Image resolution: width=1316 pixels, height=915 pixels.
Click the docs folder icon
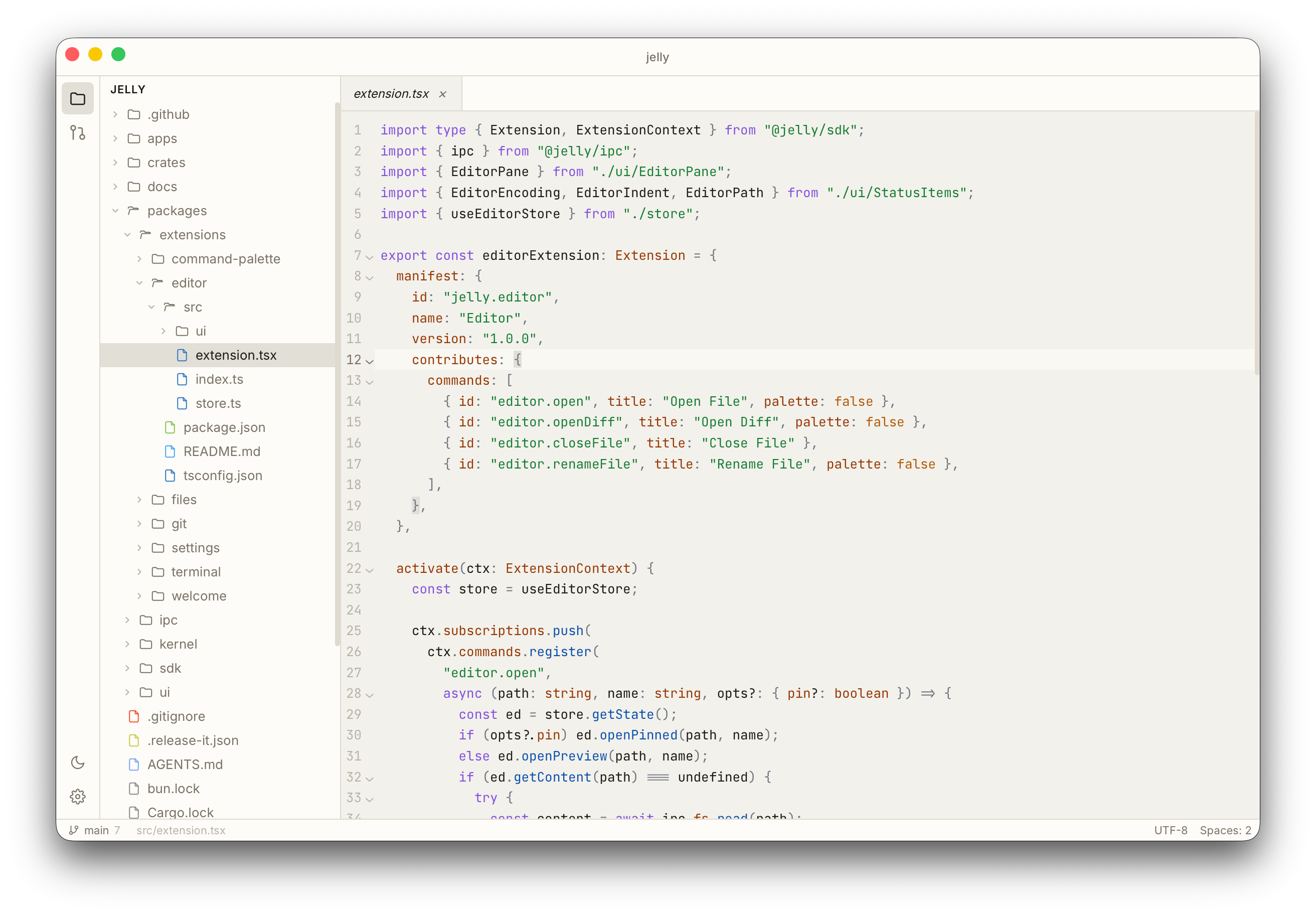pyautogui.click(x=134, y=186)
